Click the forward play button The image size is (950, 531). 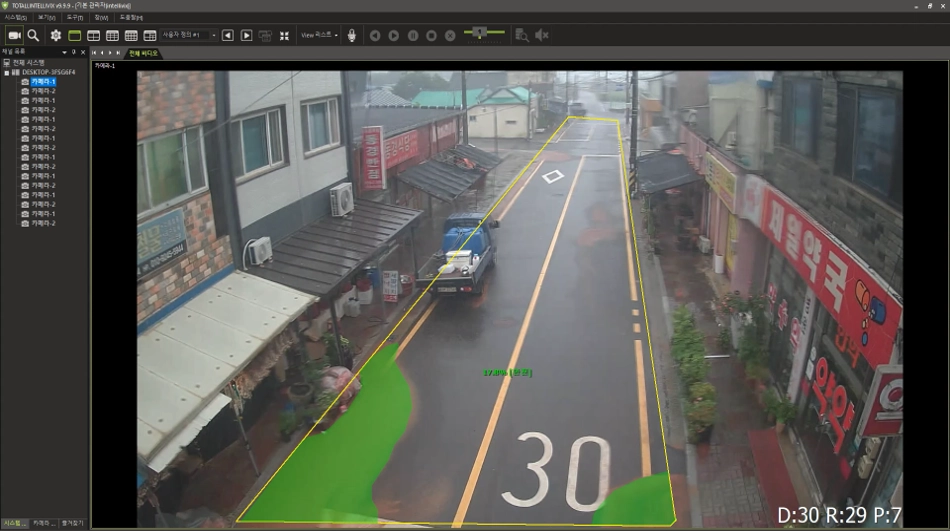coord(394,35)
